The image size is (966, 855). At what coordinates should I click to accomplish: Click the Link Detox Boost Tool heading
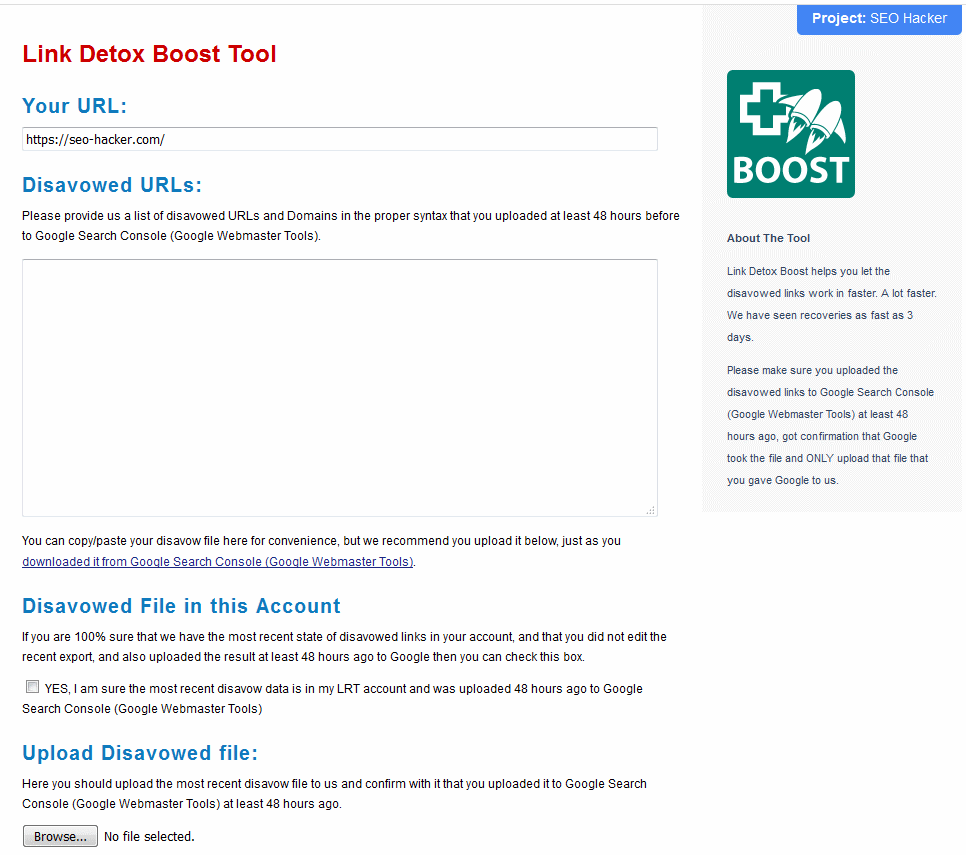[149, 54]
